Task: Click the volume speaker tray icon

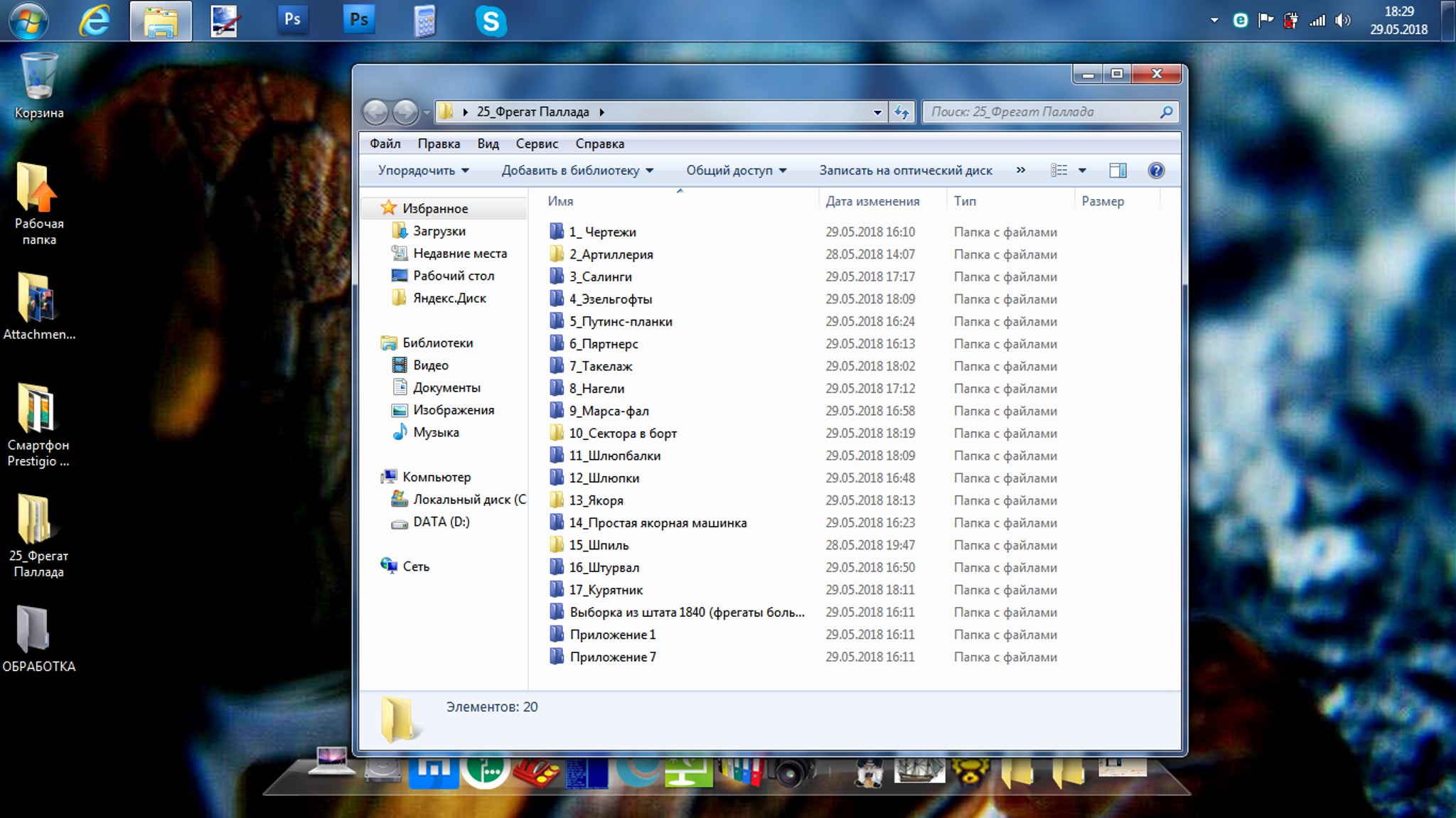Action: [x=1342, y=20]
